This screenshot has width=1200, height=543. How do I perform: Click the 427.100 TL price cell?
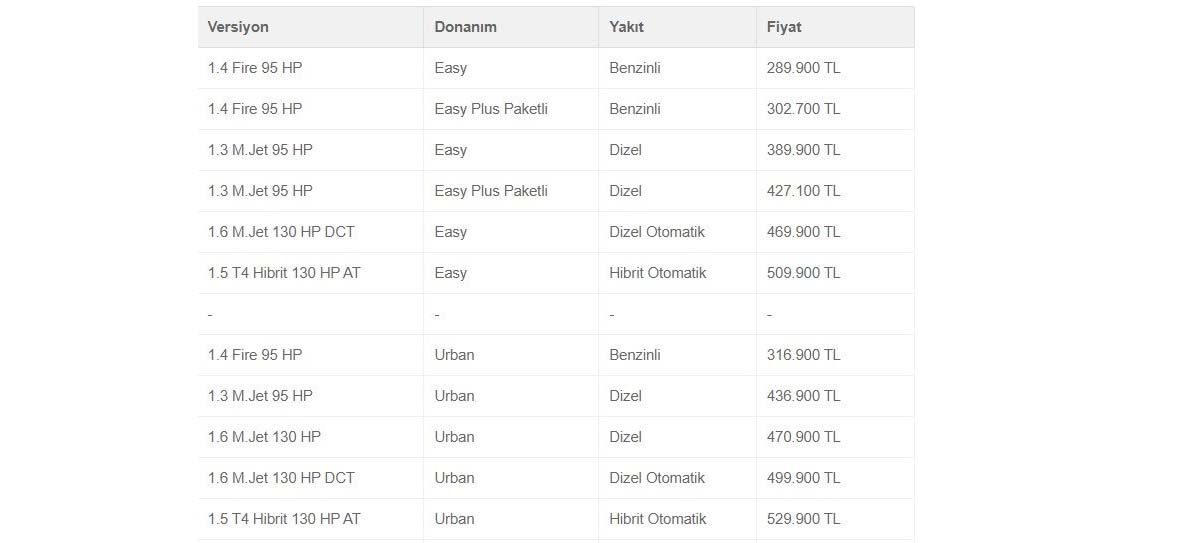pyautogui.click(x=803, y=191)
